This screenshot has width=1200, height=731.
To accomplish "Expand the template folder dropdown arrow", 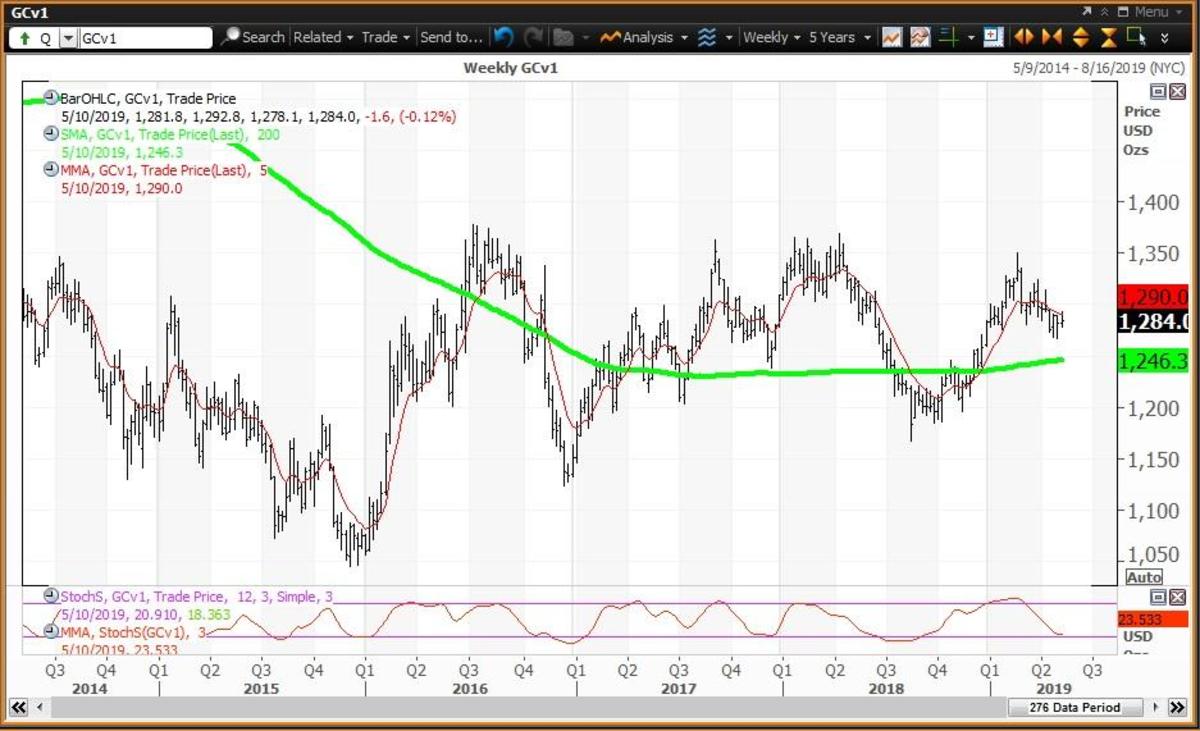I will [585, 38].
